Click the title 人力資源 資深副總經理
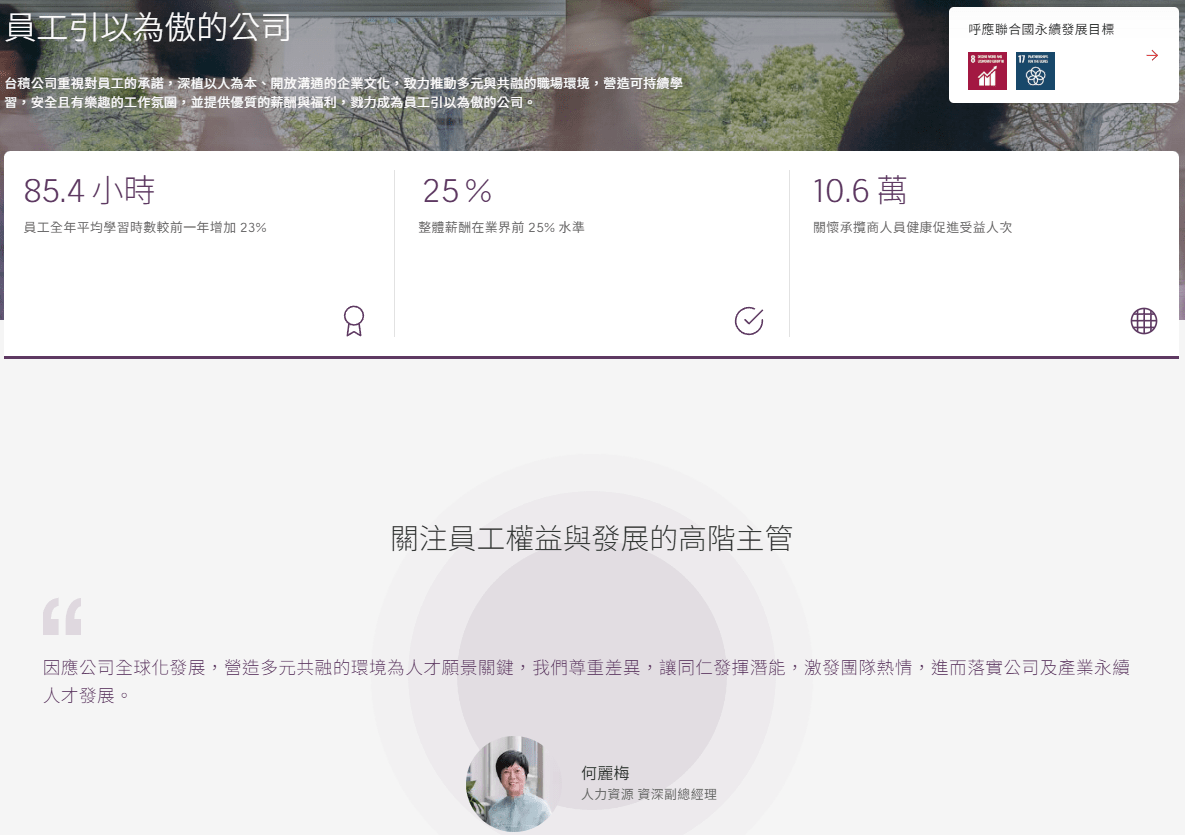Image resolution: width=1185 pixels, height=835 pixels. tap(648, 794)
